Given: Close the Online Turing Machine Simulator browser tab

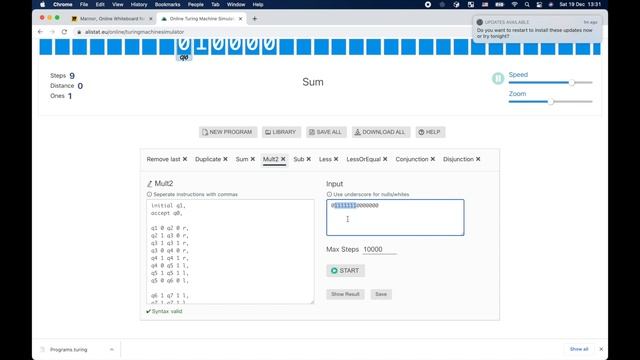Looking at the screenshot, I should (x=240, y=19).
